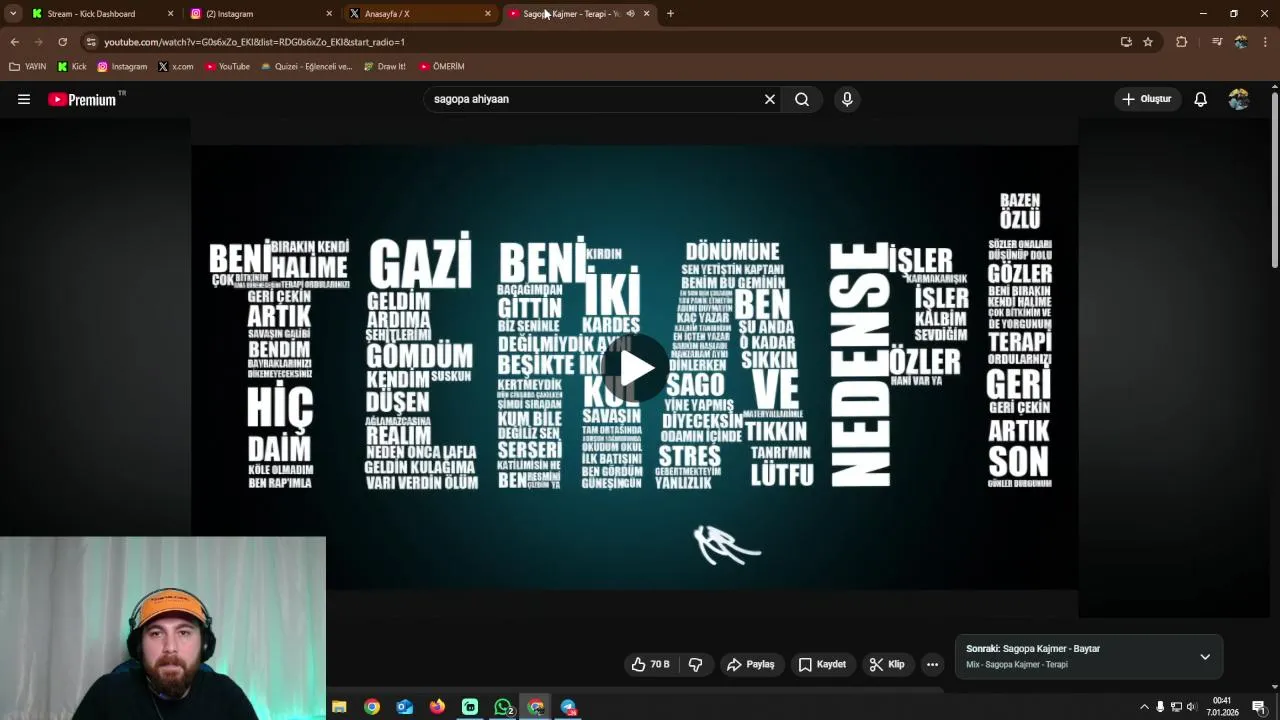Bookmark this page with the star

click(x=1148, y=42)
